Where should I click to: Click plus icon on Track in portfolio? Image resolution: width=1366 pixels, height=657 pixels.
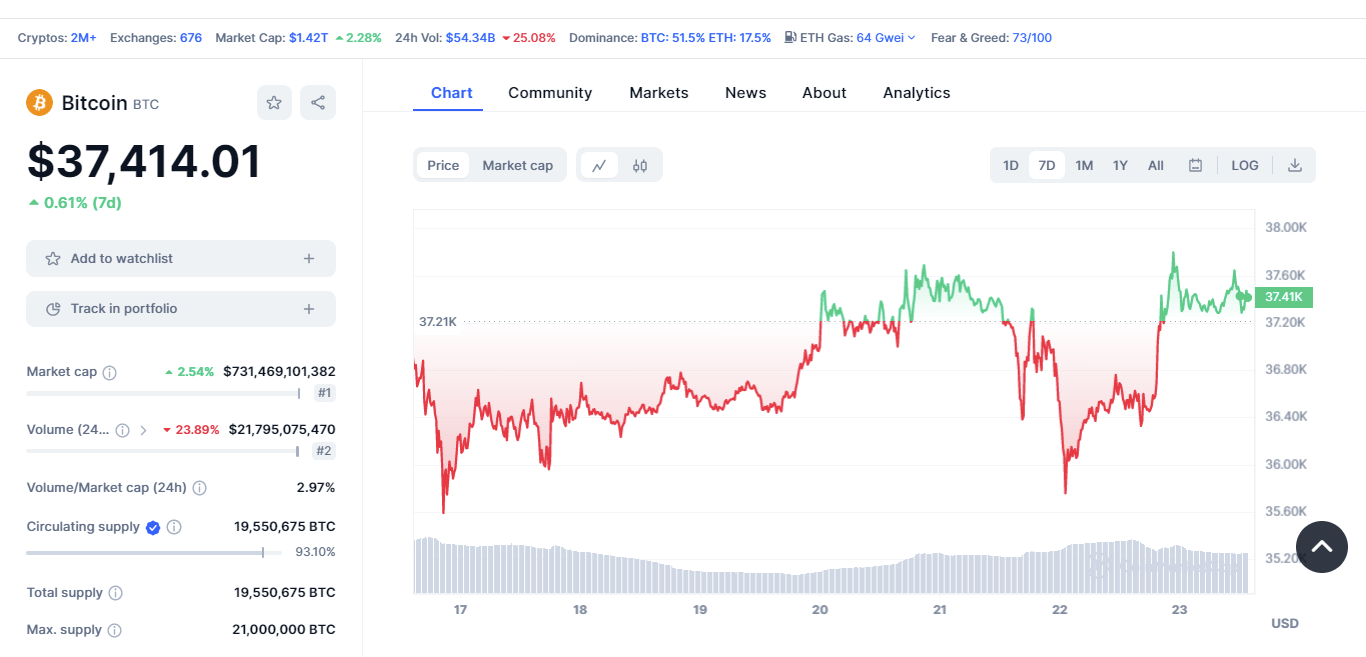pyautogui.click(x=309, y=309)
